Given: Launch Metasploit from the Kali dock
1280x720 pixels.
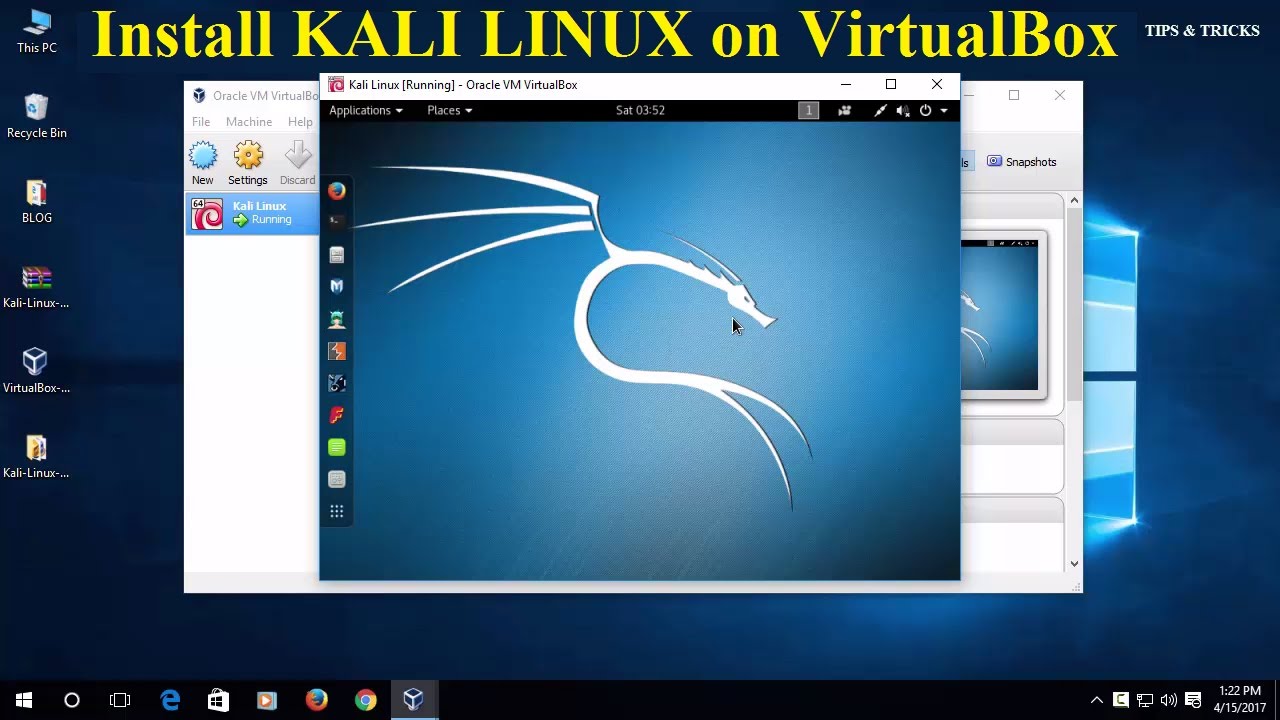Looking at the screenshot, I should pos(337,286).
